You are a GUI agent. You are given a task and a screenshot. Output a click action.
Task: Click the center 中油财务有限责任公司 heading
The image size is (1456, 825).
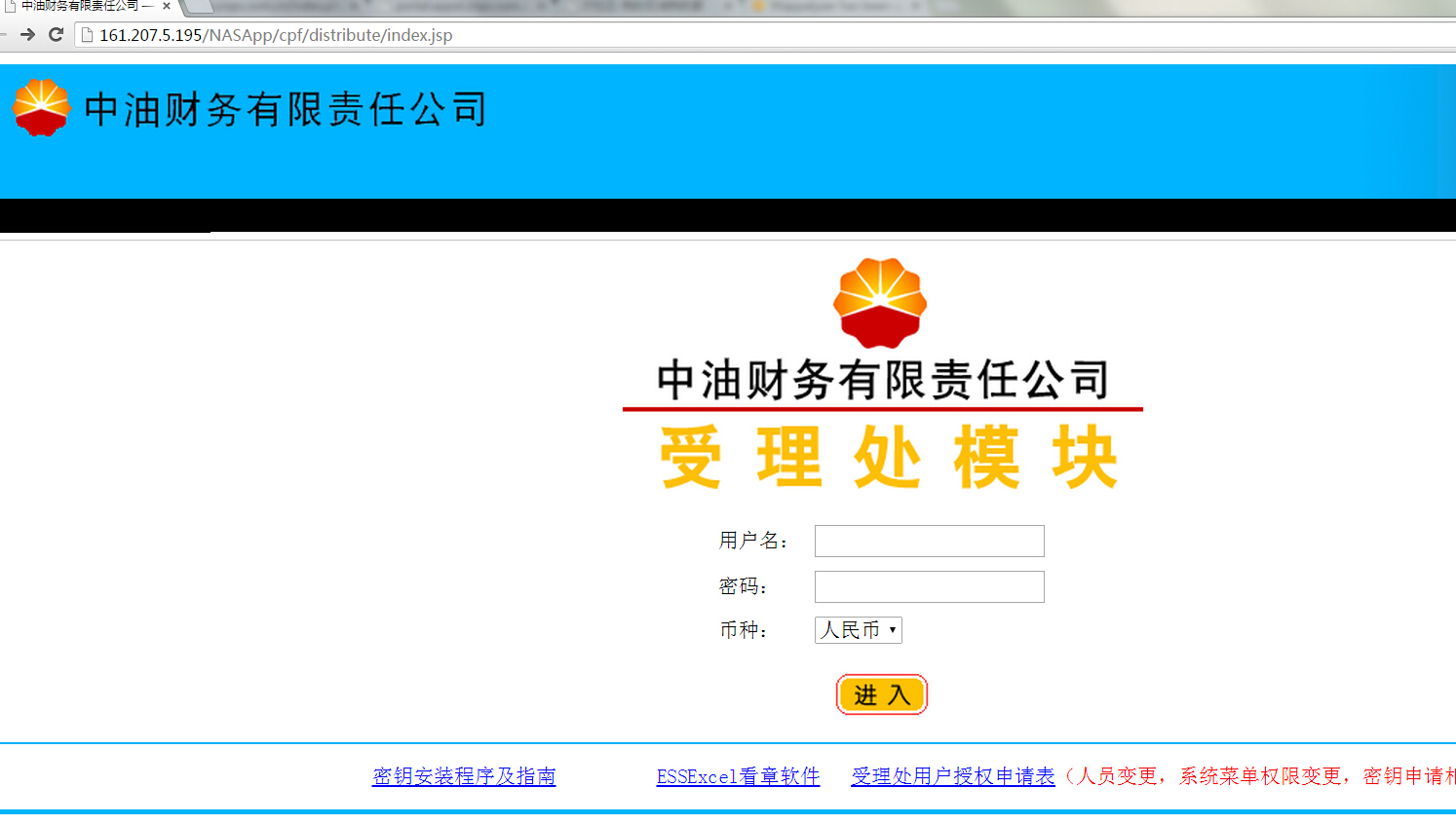(x=883, y=380)
